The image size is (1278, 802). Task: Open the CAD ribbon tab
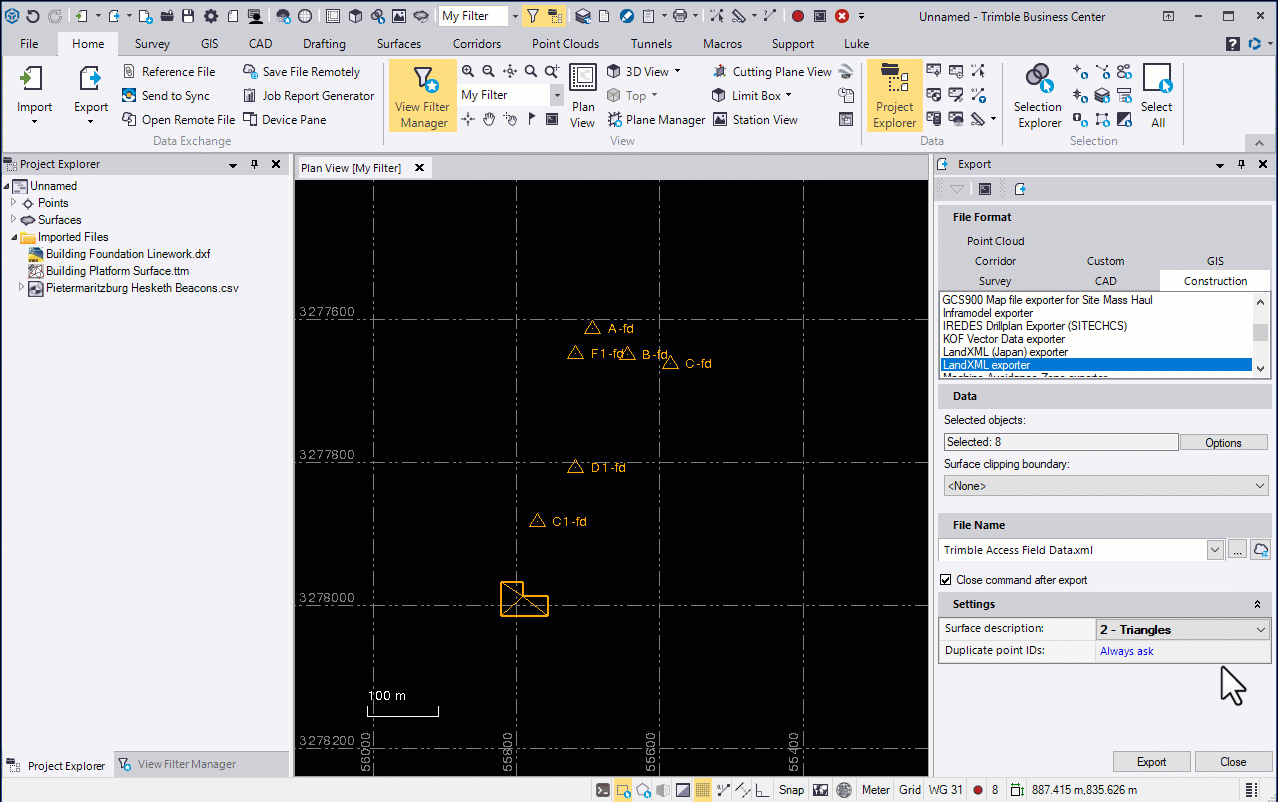(260, 44)
